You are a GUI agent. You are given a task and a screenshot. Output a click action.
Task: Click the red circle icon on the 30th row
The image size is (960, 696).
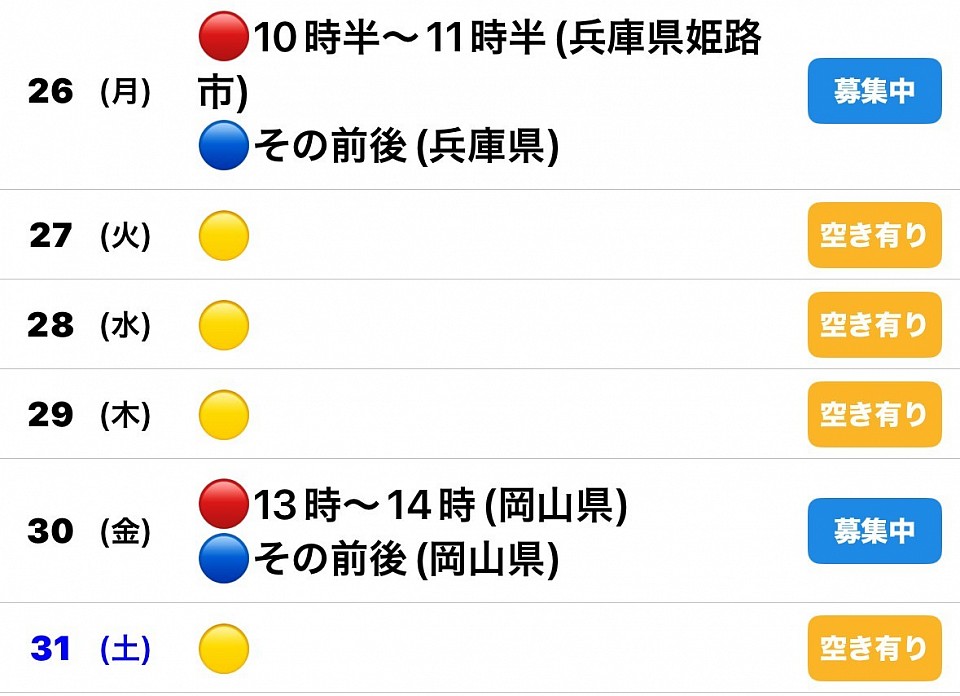tap(223, 505)
